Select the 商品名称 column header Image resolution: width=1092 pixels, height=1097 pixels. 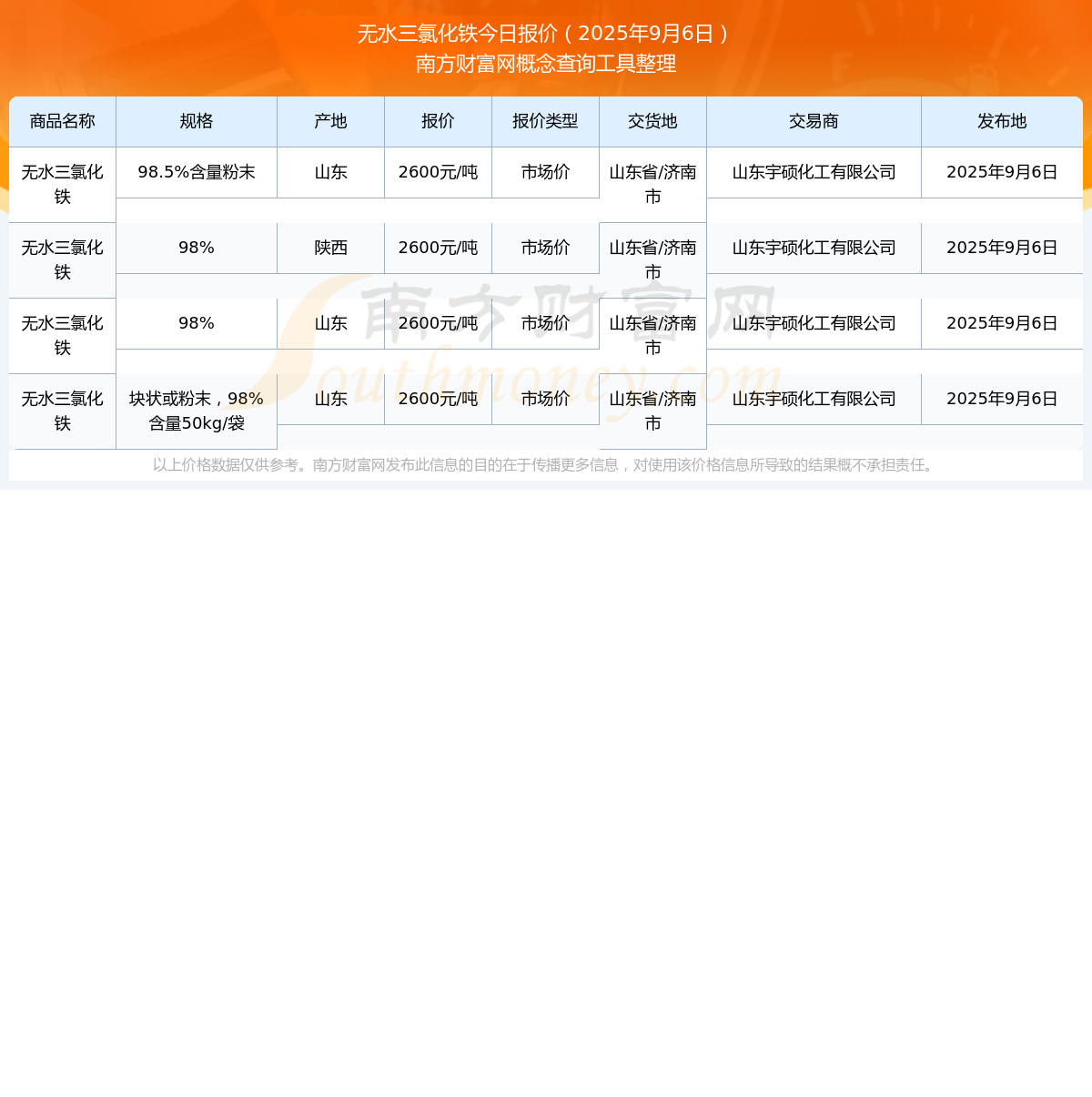(63, 121)
